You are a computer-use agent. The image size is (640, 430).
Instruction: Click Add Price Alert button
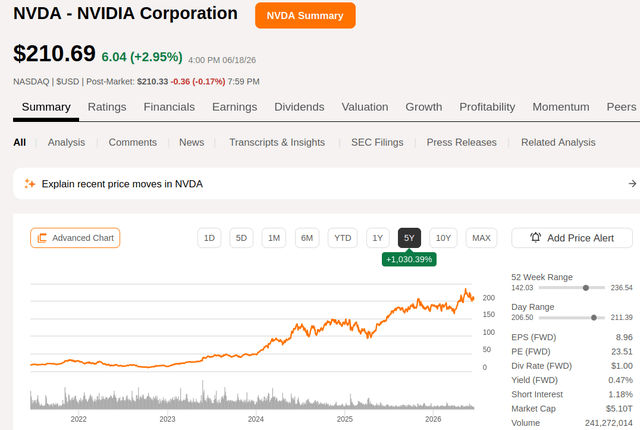(x=572, y=238)
